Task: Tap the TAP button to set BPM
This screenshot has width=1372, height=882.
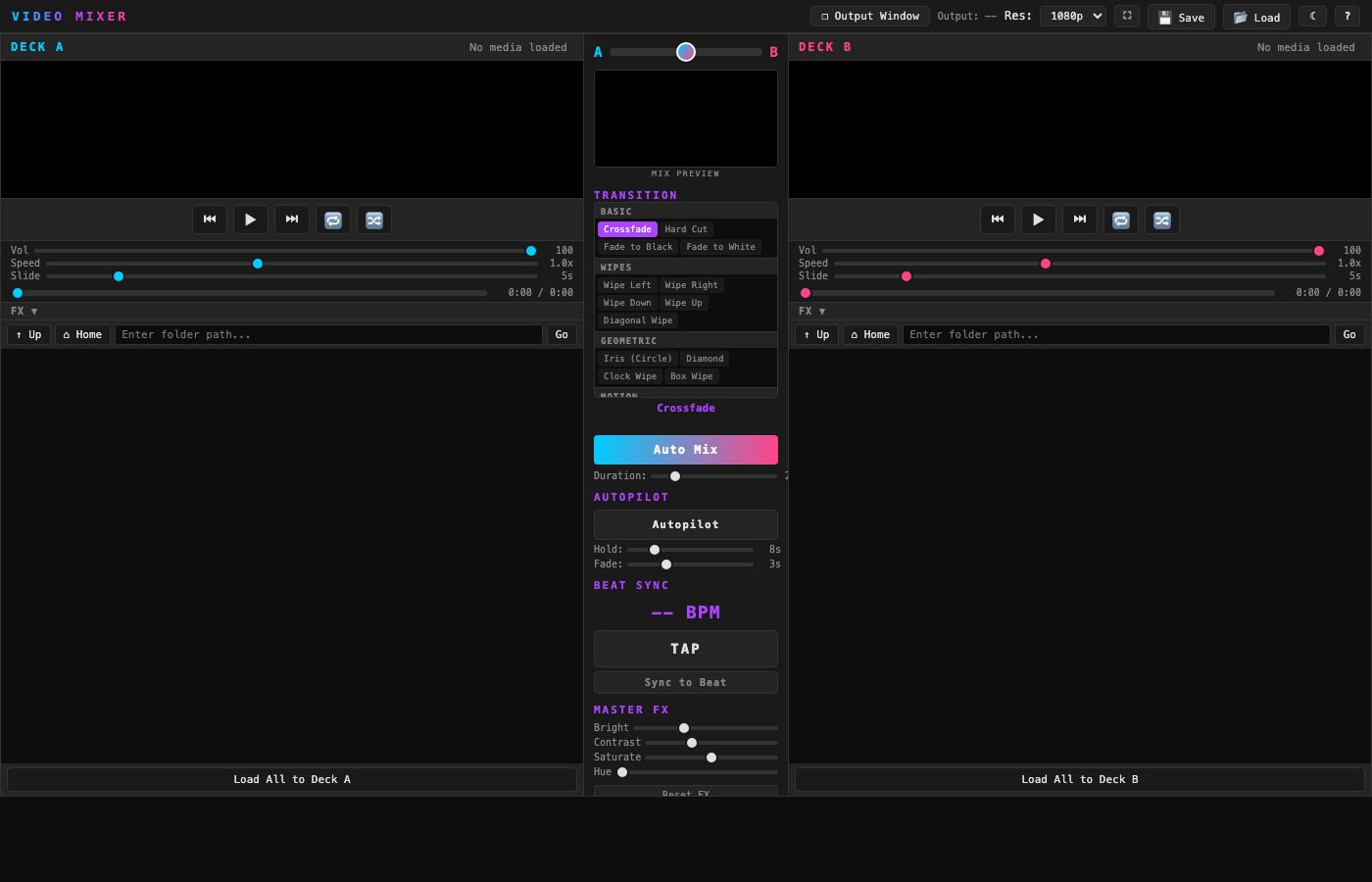Action: pos(686,648)
